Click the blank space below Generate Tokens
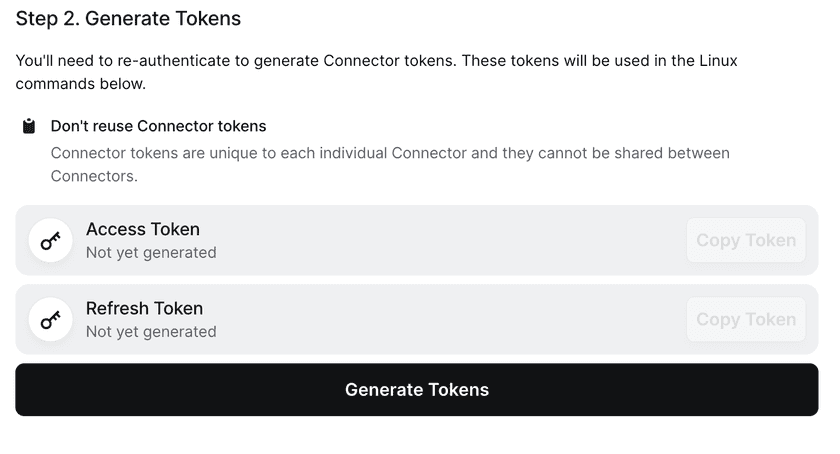Screen dimensions: 840x454 click(x=417, y=436)
